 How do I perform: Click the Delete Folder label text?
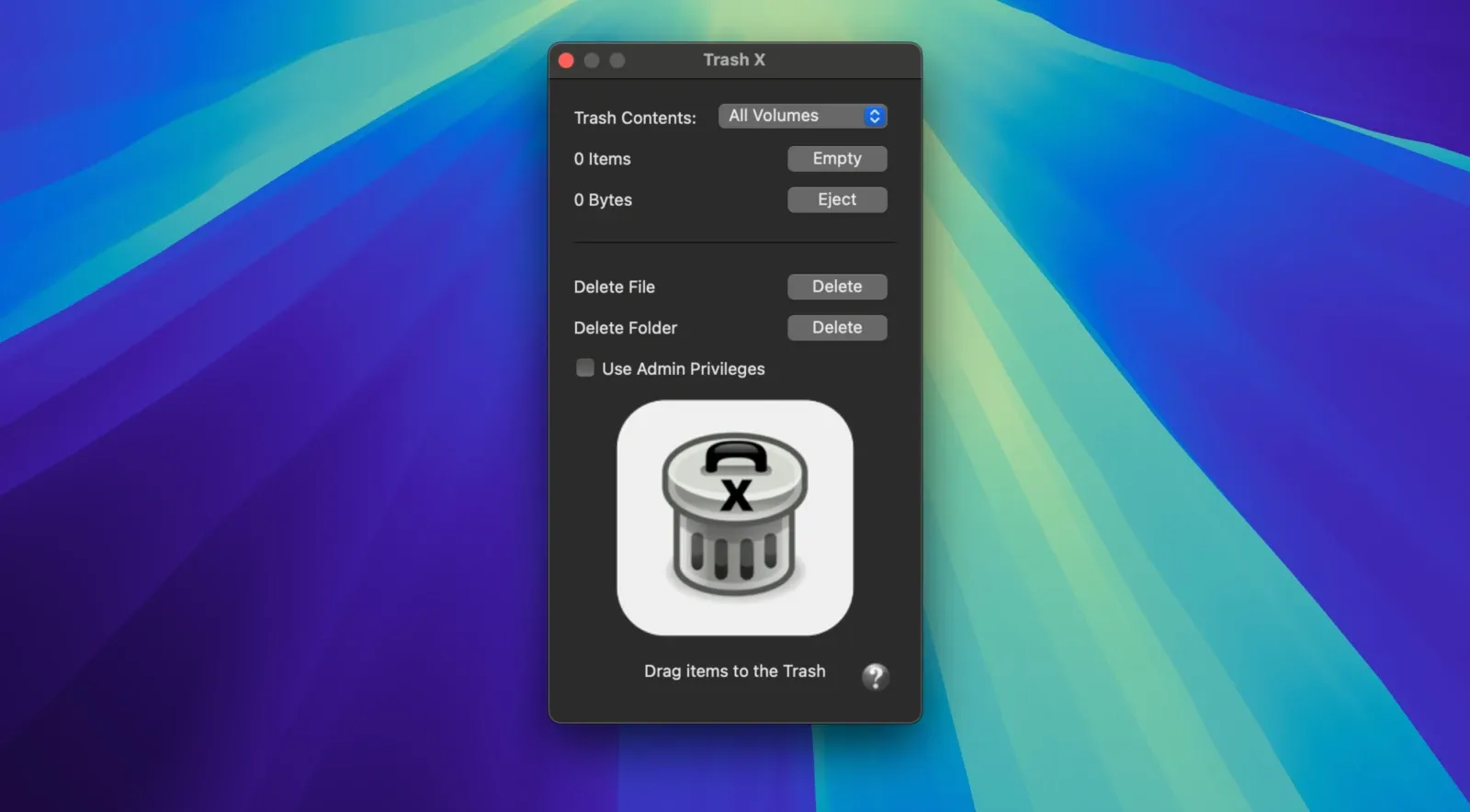tap(625, 328)
